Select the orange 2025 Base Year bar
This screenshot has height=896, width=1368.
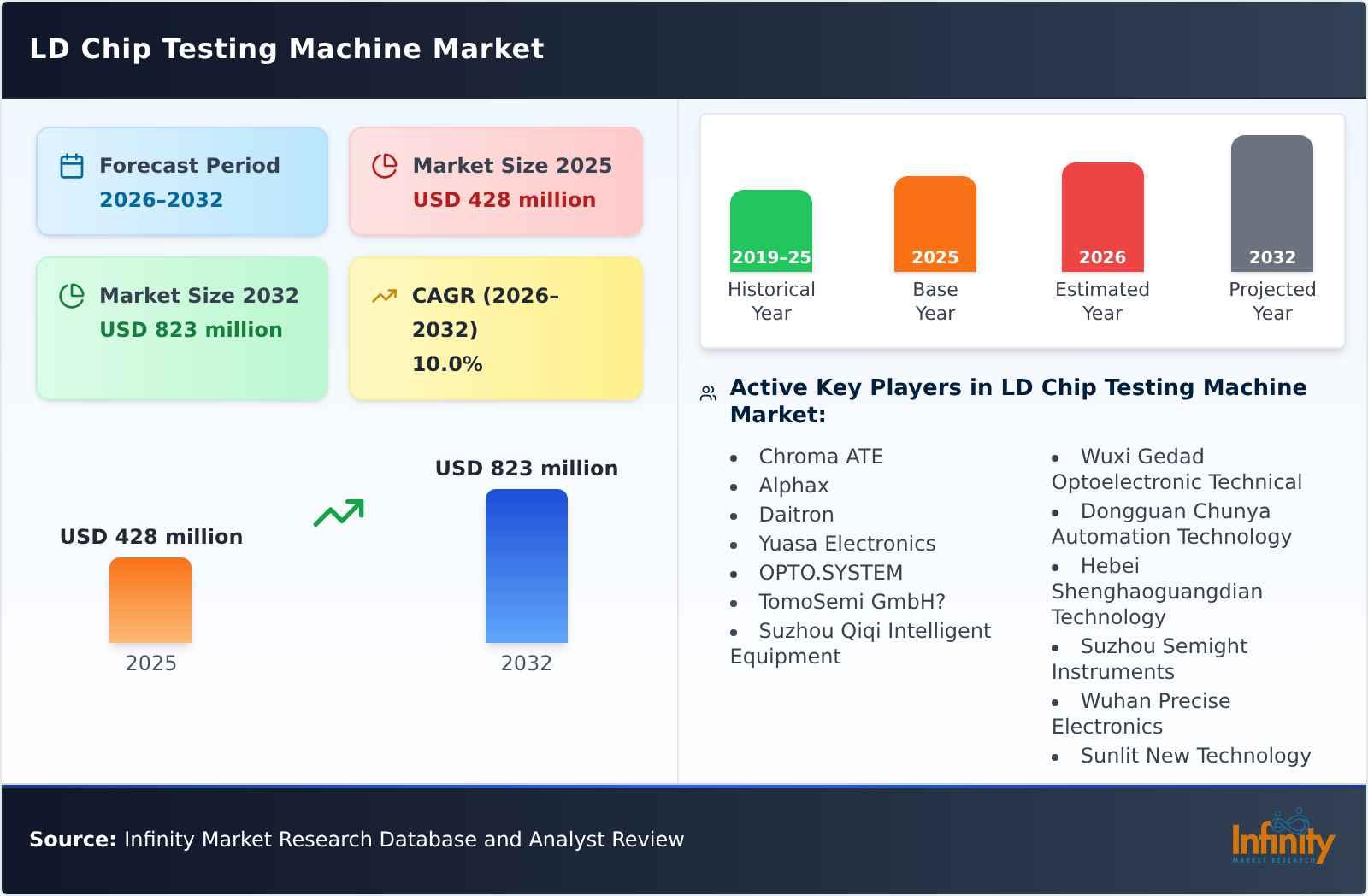click(x=935, y=224)
